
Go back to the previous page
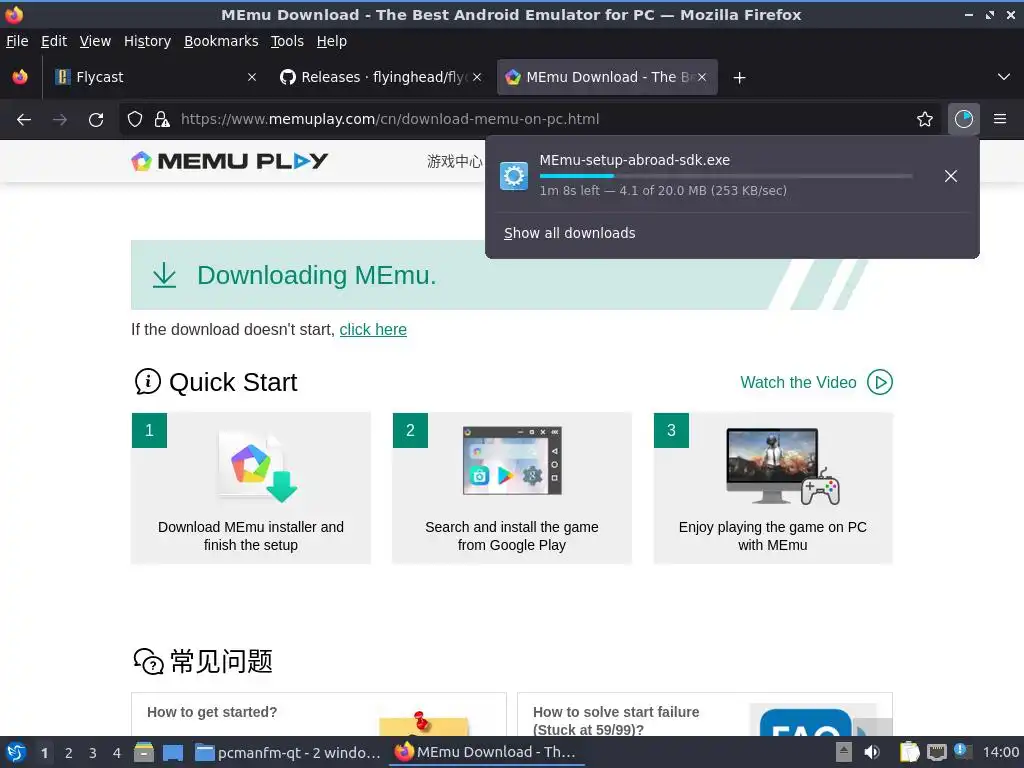click(24, 119)
